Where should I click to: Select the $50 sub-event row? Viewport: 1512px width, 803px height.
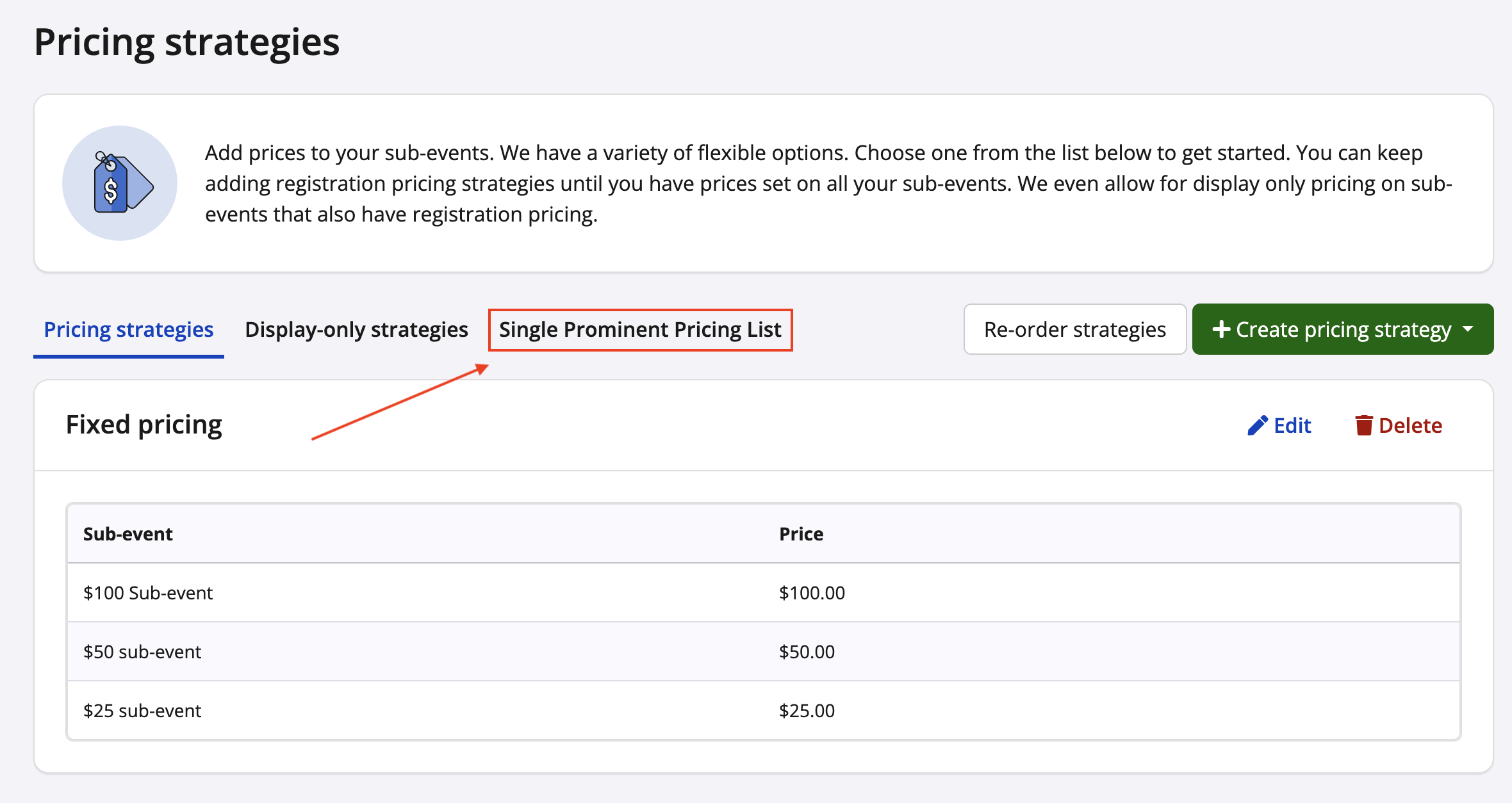click(142, 651)
